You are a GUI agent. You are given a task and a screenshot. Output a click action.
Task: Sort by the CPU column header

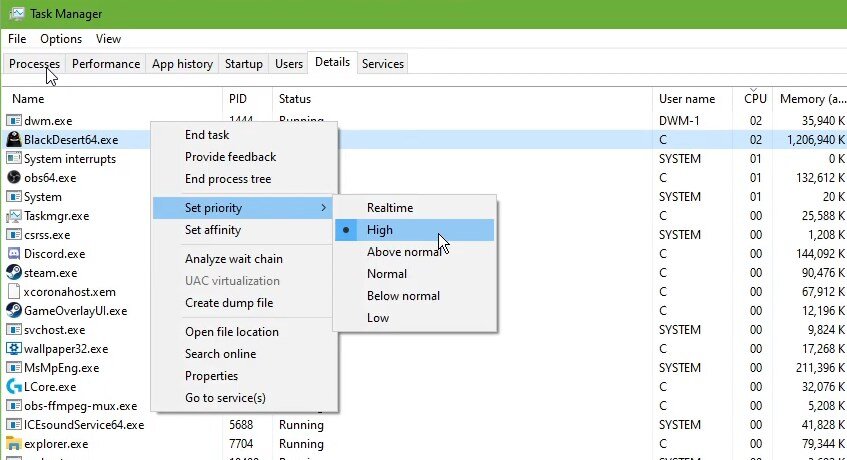click(755, 99)
